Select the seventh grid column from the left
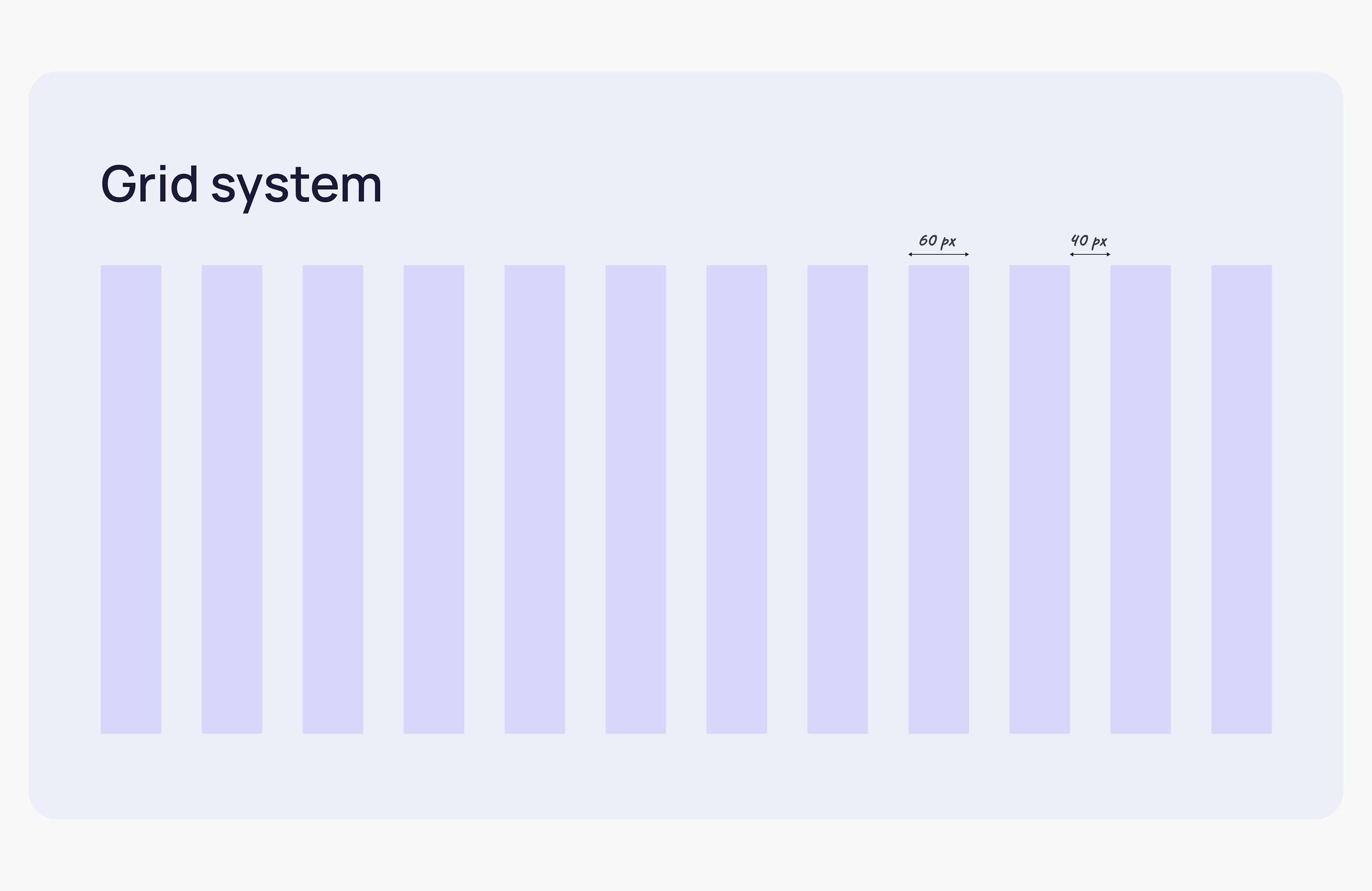 click(x=737, y=499)
